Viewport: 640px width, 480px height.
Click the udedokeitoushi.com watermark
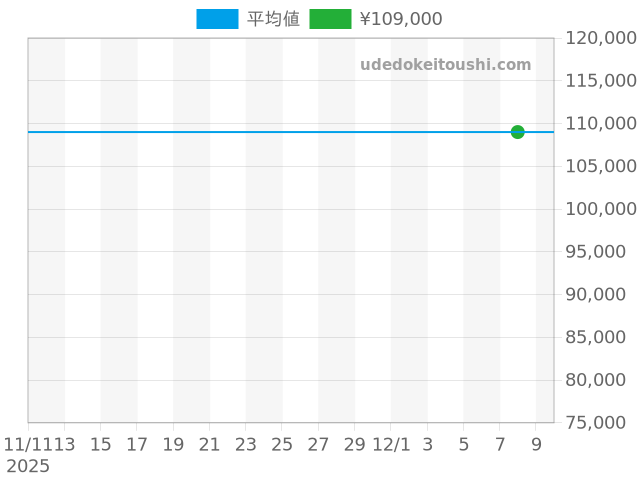tap(445, 65)
